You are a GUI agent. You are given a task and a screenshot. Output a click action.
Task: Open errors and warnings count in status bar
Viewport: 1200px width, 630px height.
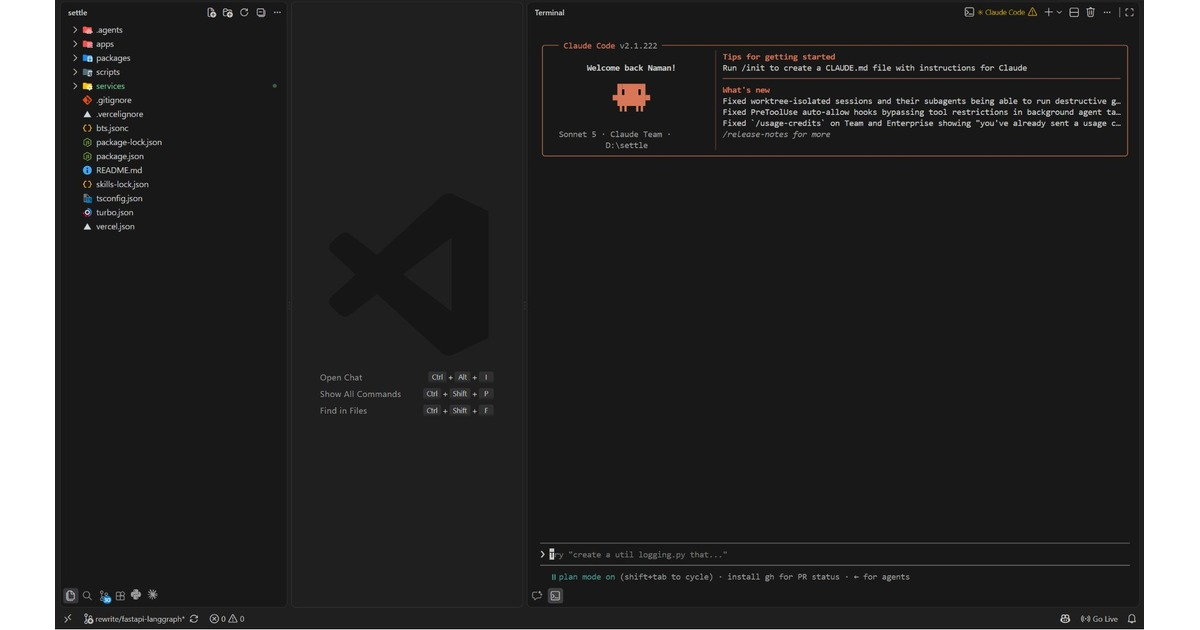(227, 619)
